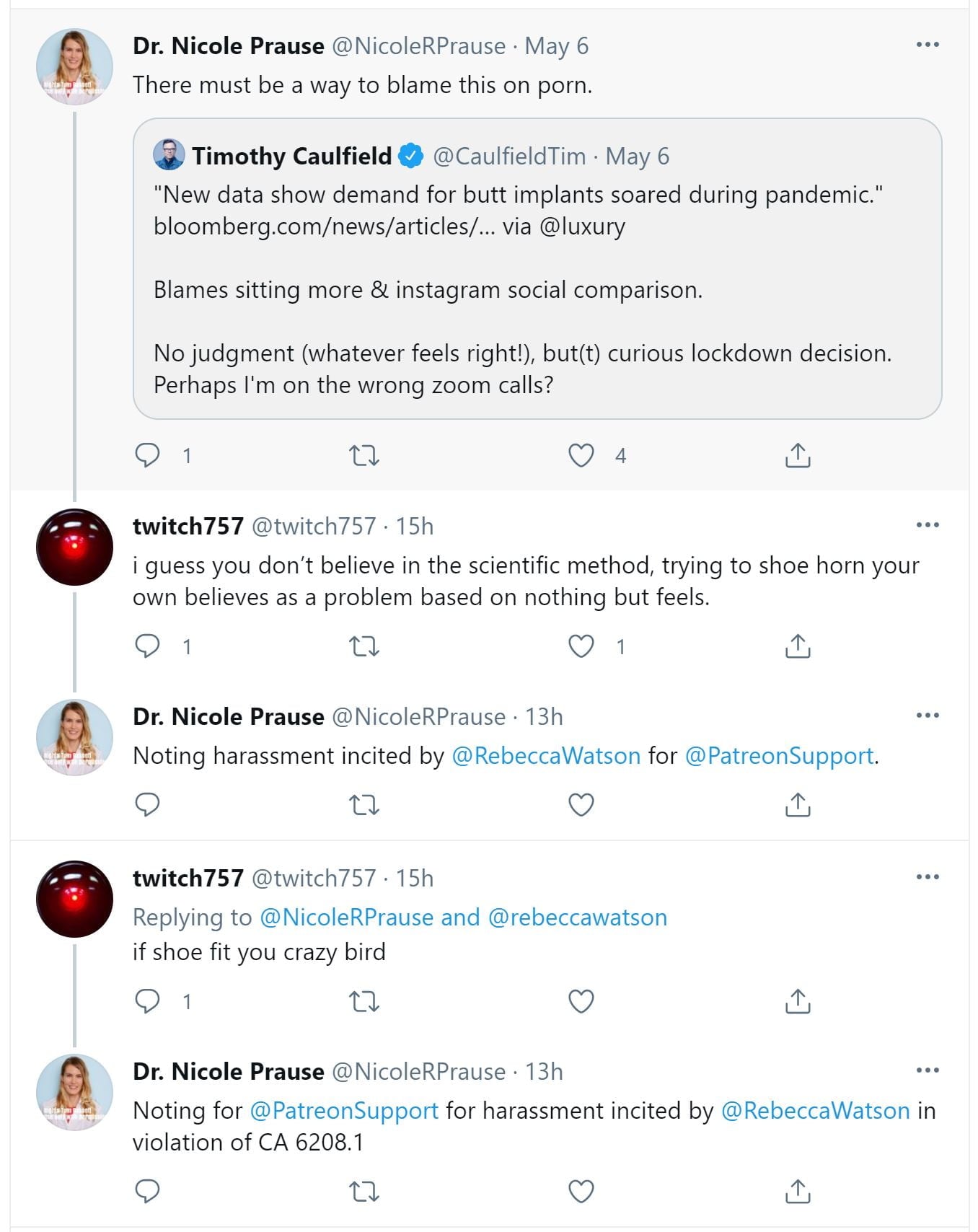Open more options for 'crazy bird' tweet

click(x=927, y=877)
